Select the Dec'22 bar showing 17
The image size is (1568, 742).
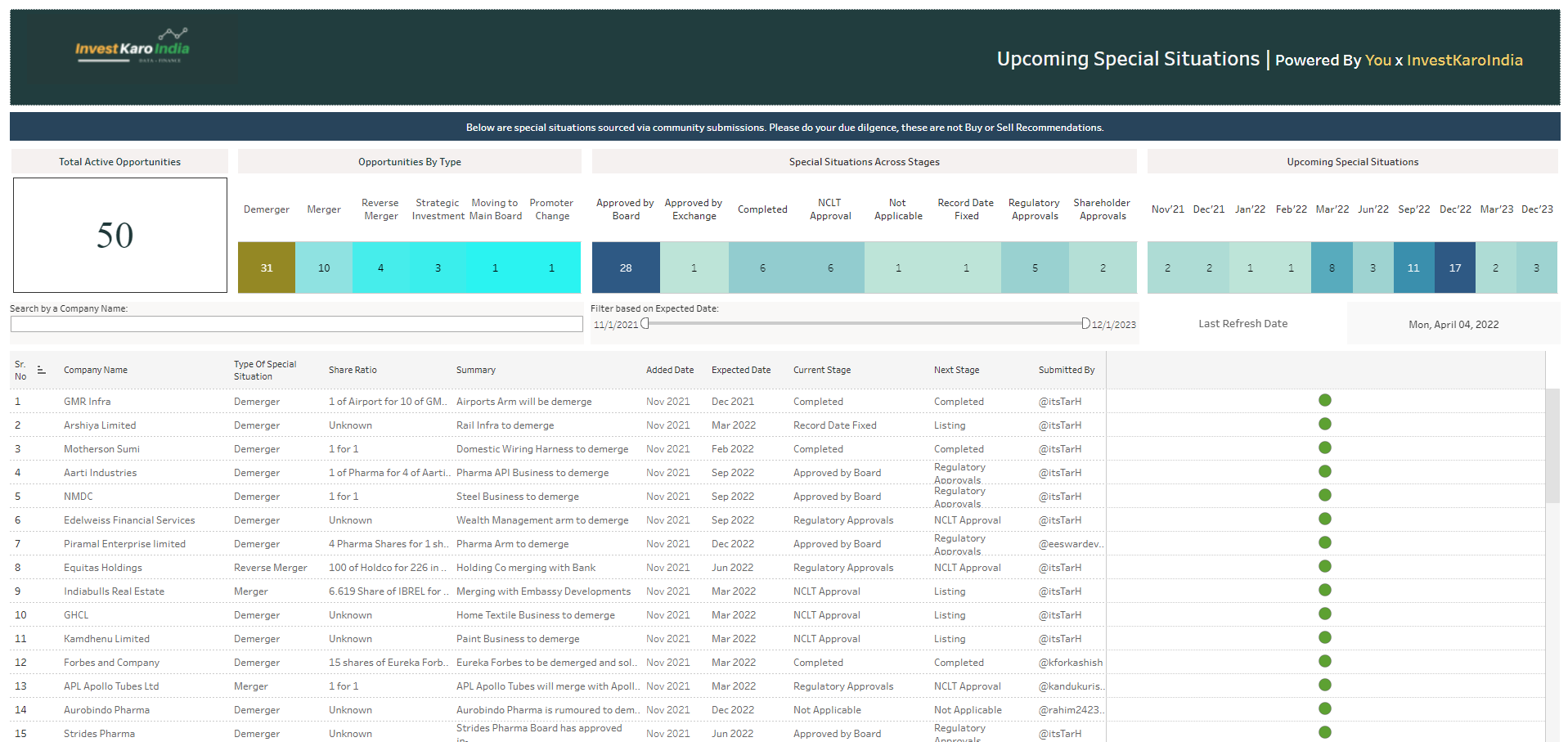pyautogui.click(x=1455, y=268)
